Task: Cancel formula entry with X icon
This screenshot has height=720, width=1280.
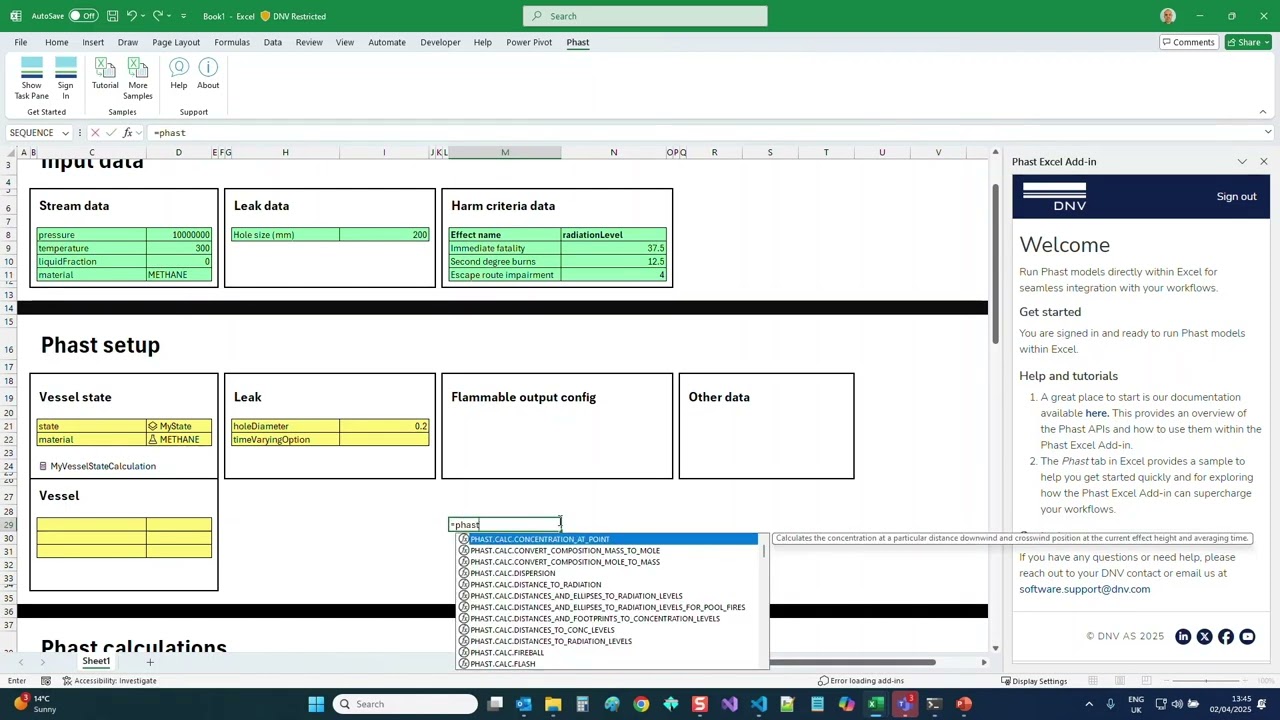Action: [x=95, y=133]
